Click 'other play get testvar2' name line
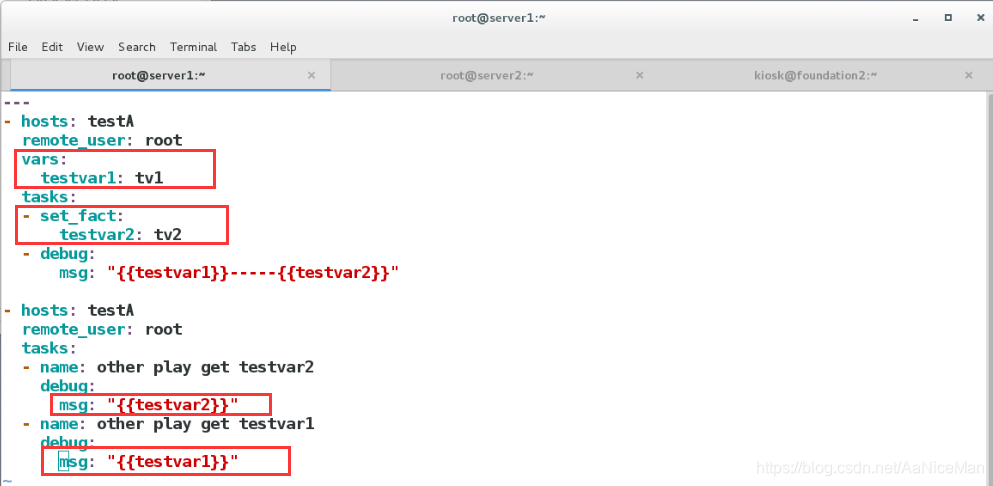Screen dimensions: 993x486 pos(168,368)
